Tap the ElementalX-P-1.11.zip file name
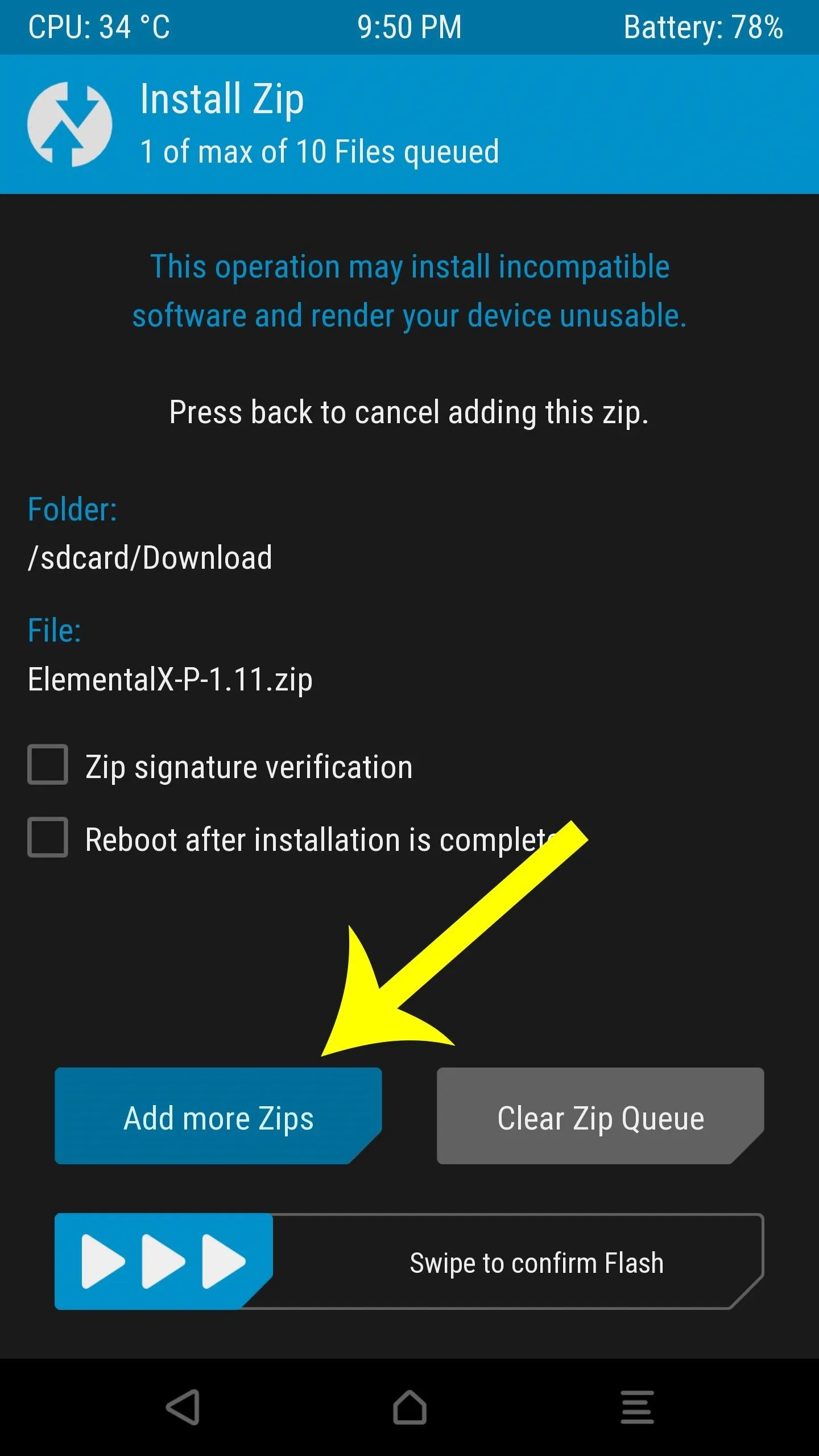Image resolution: width=819 pixels, height=1456 pixels. click(x=170, y=680)
